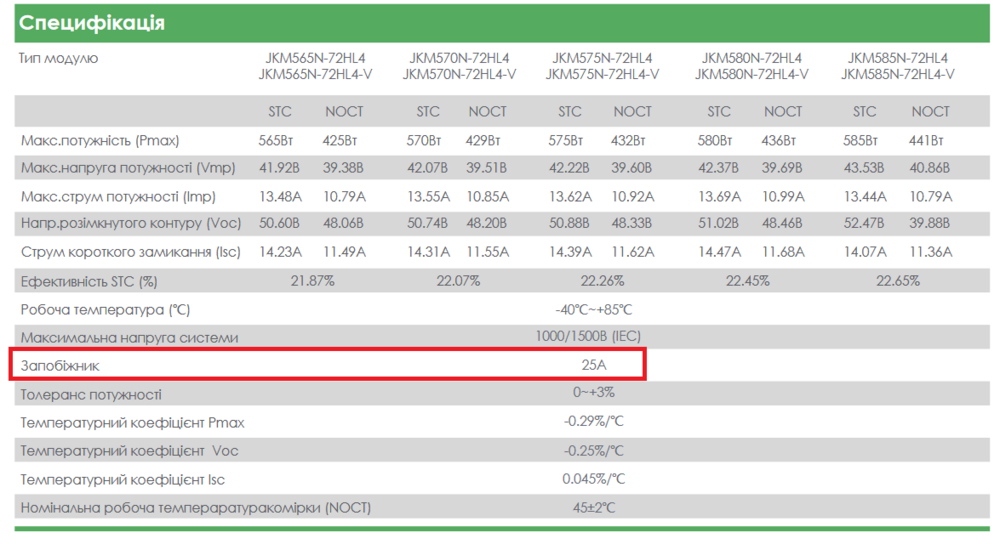Select the 25A fuse value
This screenshot has width=1000, height=544.
coord(594,366)
